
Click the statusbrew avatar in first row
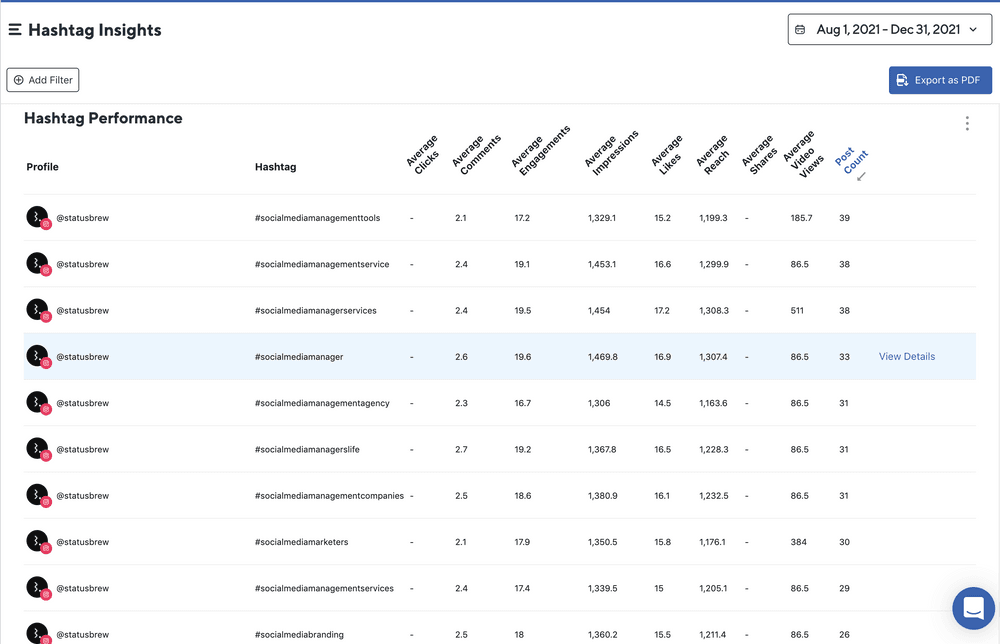coord(37,218)
